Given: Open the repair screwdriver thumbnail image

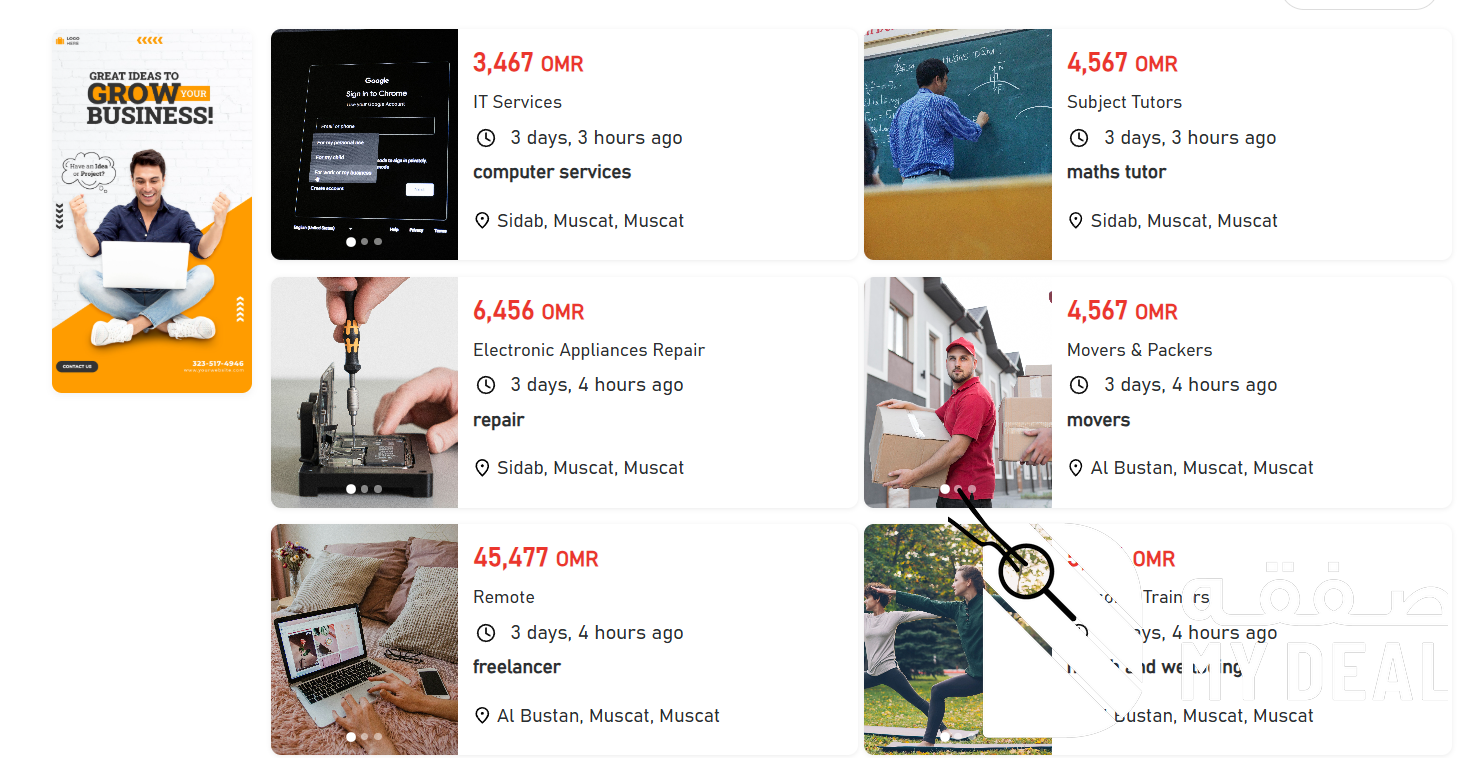Looking at the screenshot, I should (x=364, y=392).
